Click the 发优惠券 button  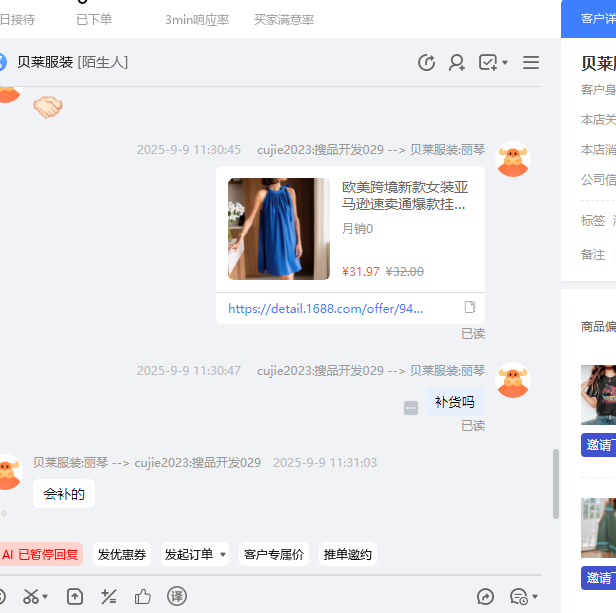click(122, 555)
